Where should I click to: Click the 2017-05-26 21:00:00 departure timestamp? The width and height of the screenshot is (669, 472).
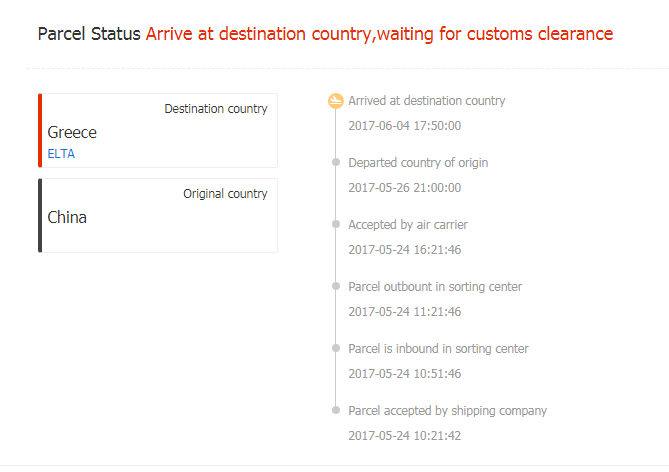tap(404, 188)
